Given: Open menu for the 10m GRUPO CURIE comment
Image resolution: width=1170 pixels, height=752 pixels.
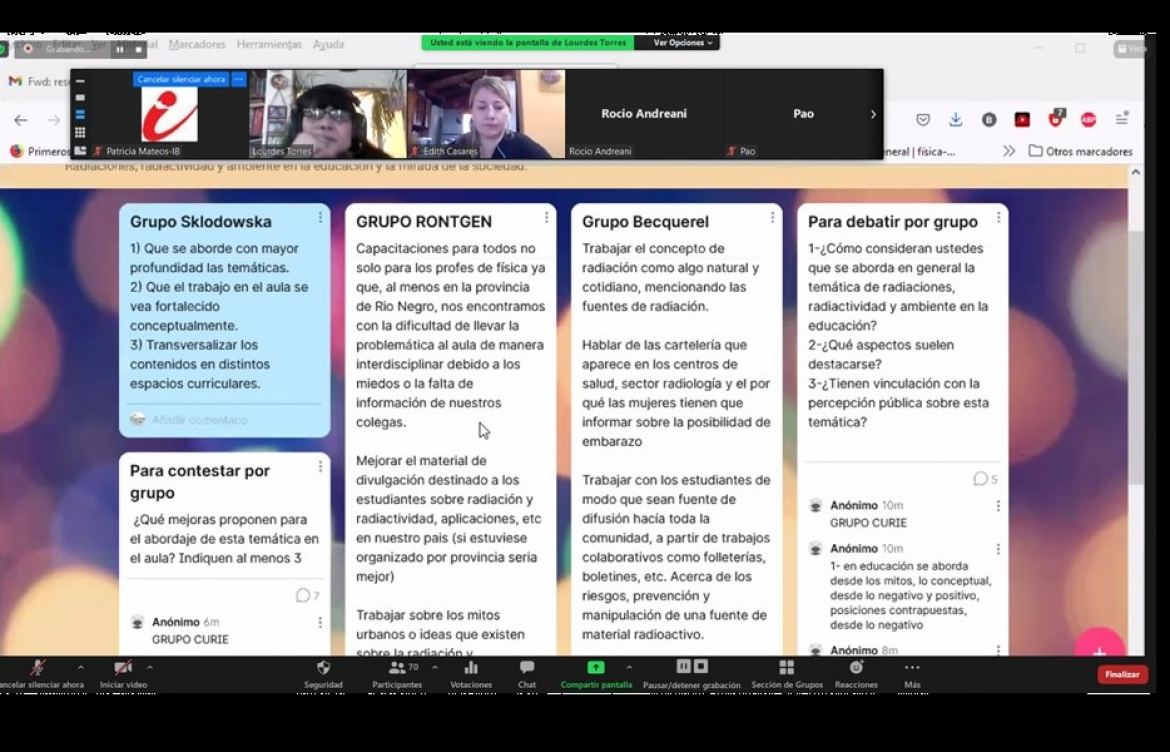Looking at the screenshot, I should (x=998, y=506).
